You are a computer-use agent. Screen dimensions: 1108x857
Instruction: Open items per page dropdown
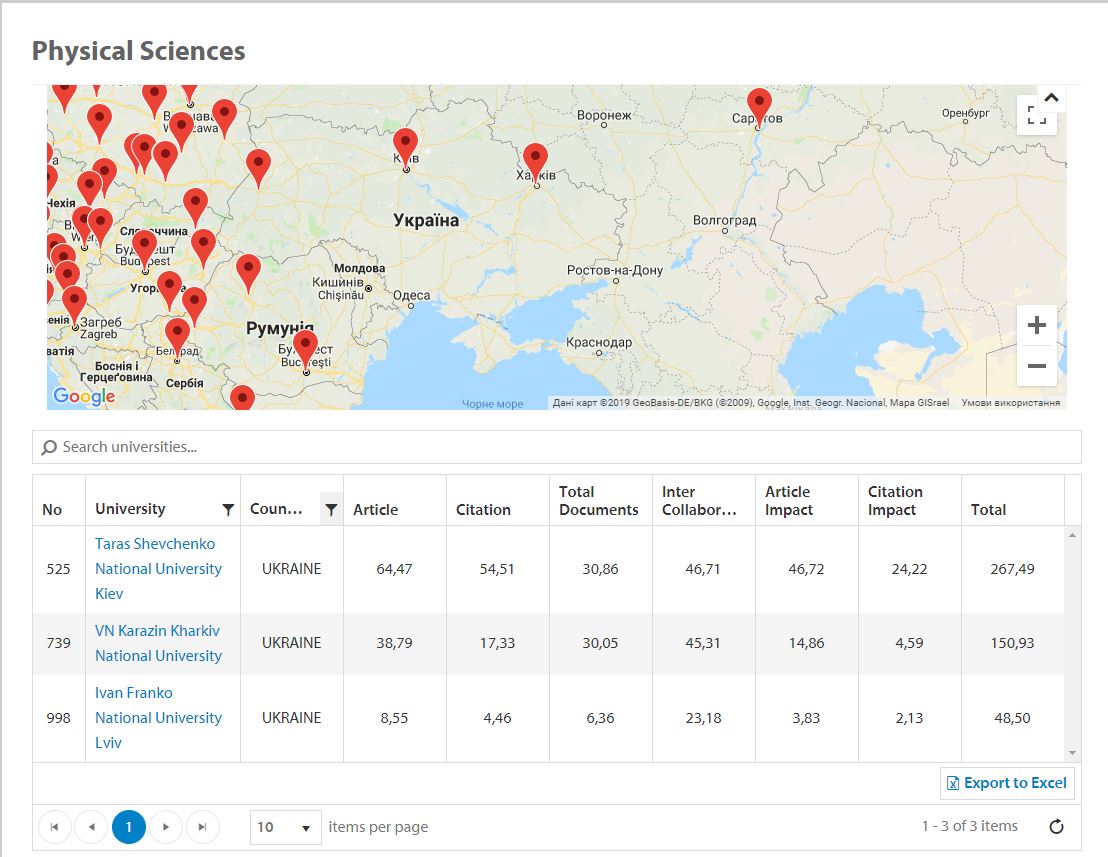pyautogui.click(x=285, y=827)
